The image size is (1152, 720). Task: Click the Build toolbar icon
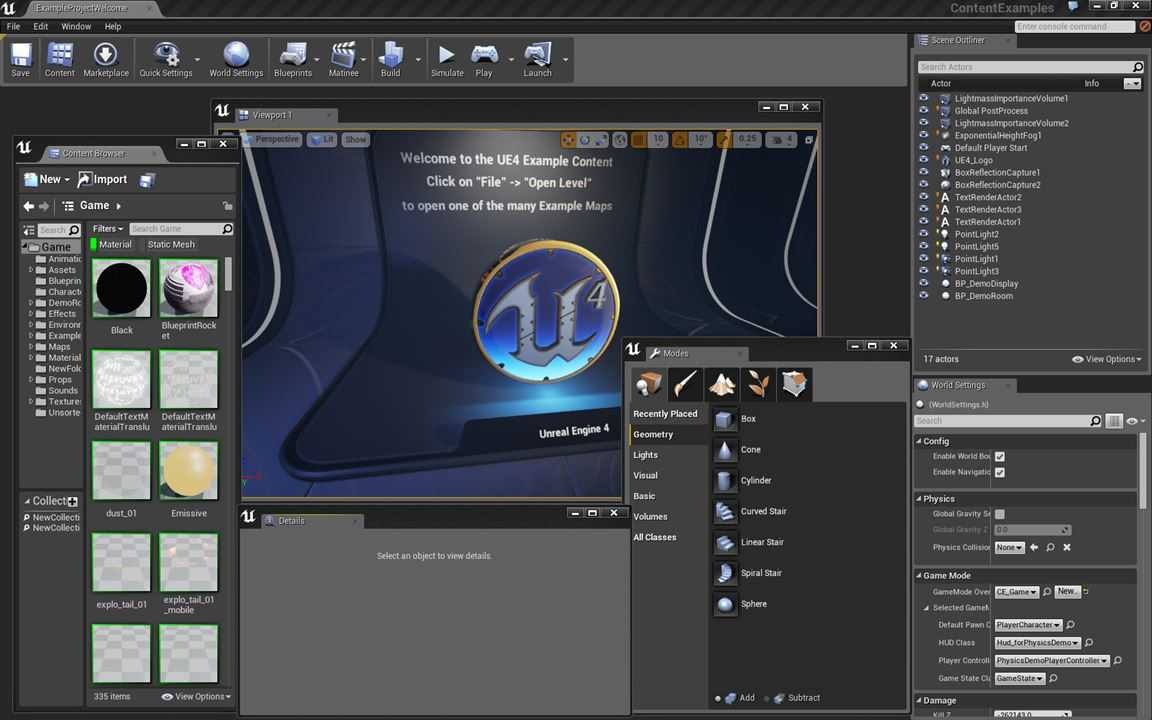coord(390,60)
